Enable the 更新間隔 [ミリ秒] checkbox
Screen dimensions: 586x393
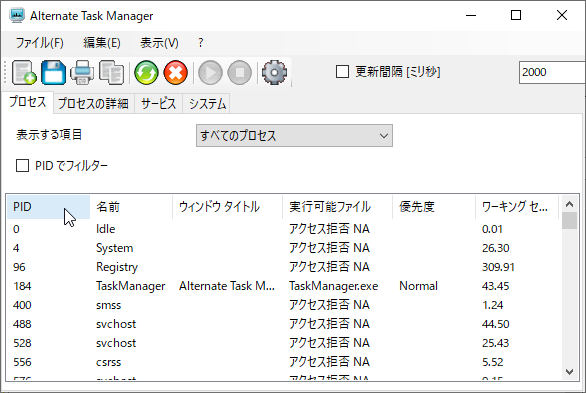click(x=342, y=71)
